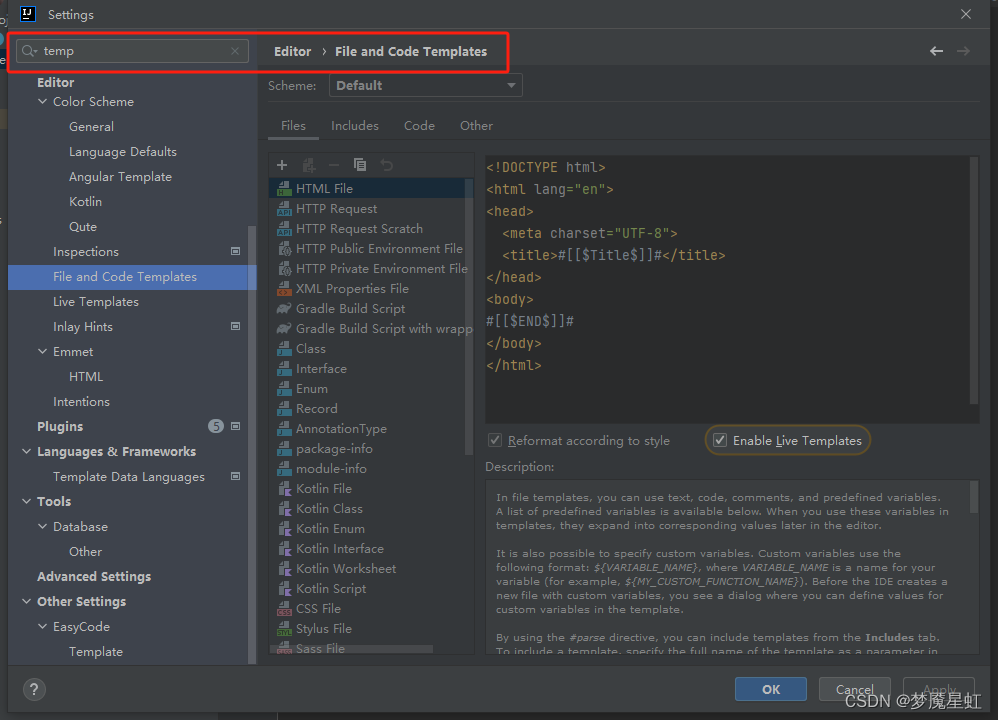Image resolution: width=998 pixels, height=720 pixels.
Task: Open the Scheme Default dropdown
Action: (x=425, y=85)
